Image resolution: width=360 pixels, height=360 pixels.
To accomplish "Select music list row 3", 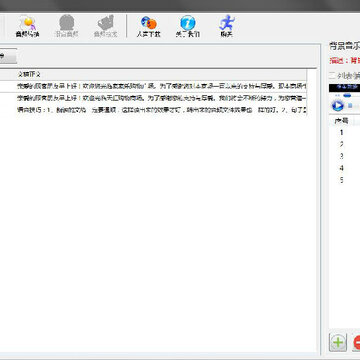I will [x=345, y=156].
